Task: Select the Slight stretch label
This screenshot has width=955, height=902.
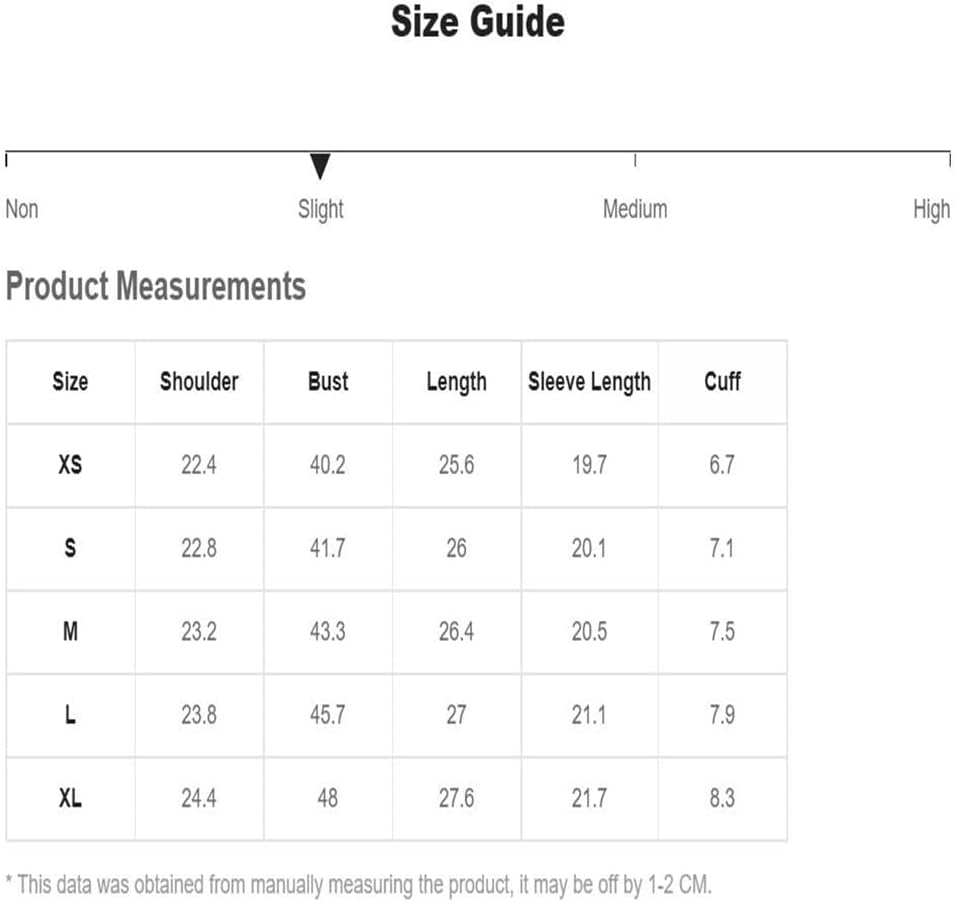Action: (320, 210)
